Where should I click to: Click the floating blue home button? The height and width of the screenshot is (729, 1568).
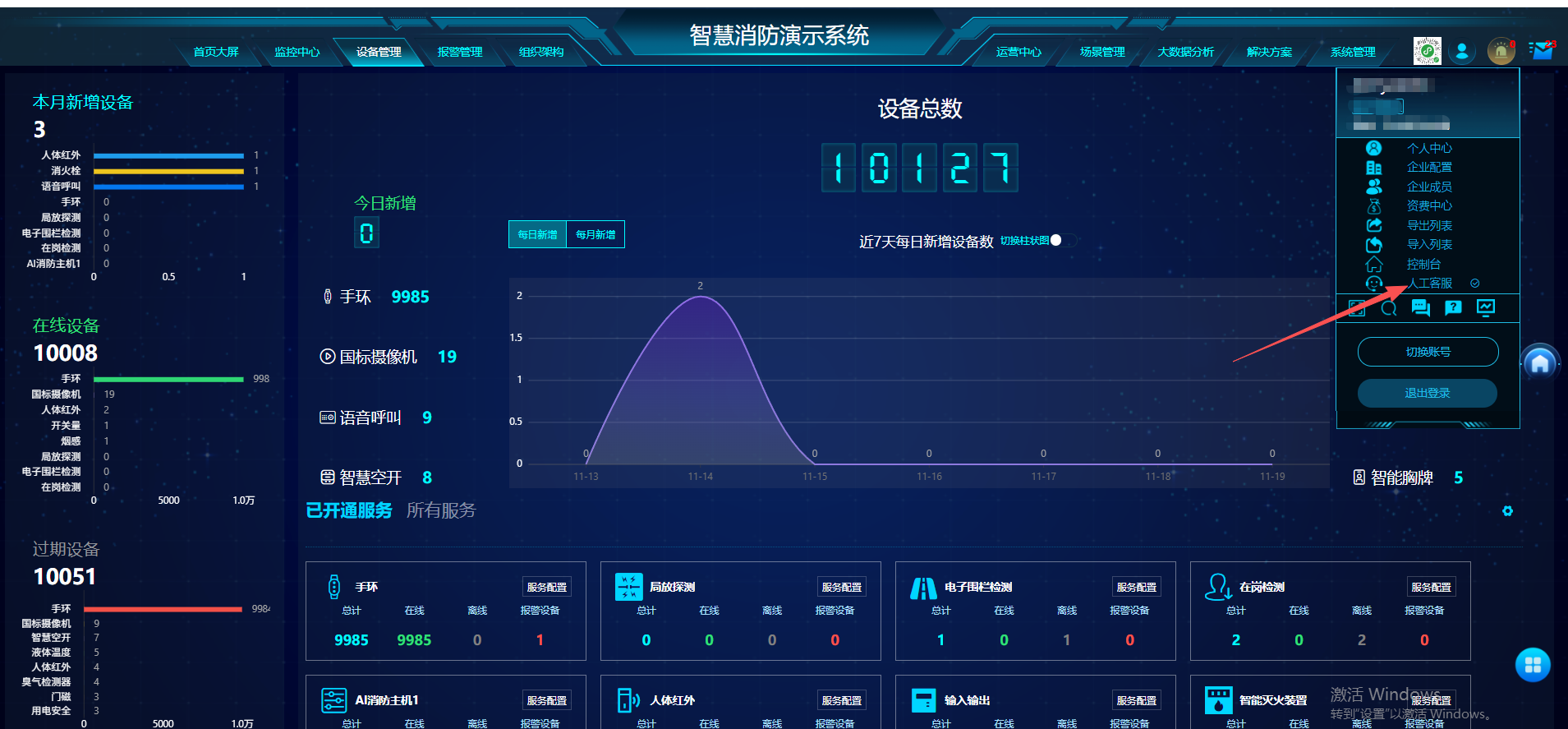point(1540,362)
